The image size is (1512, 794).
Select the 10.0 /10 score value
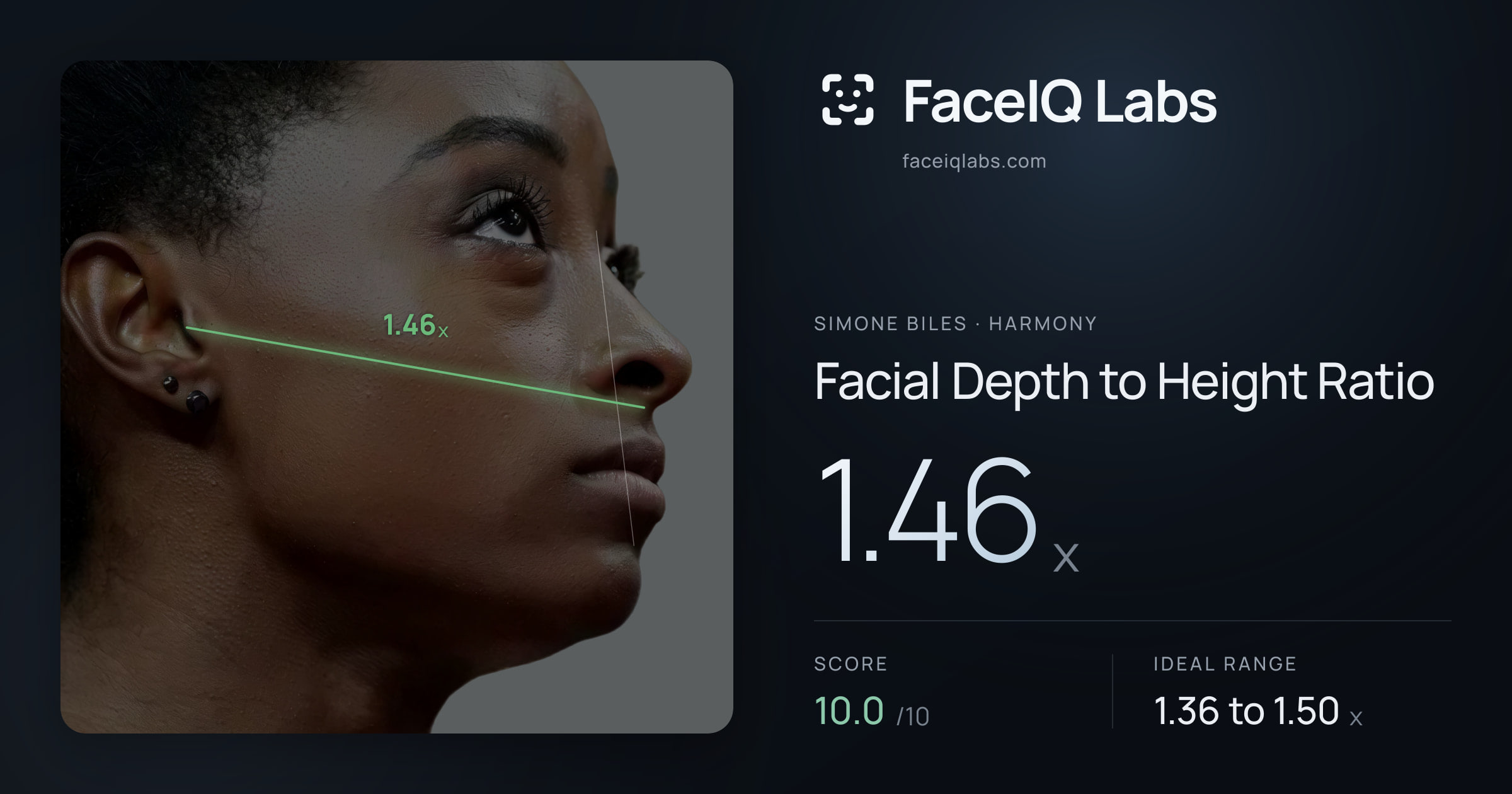[x=872, y=711]
